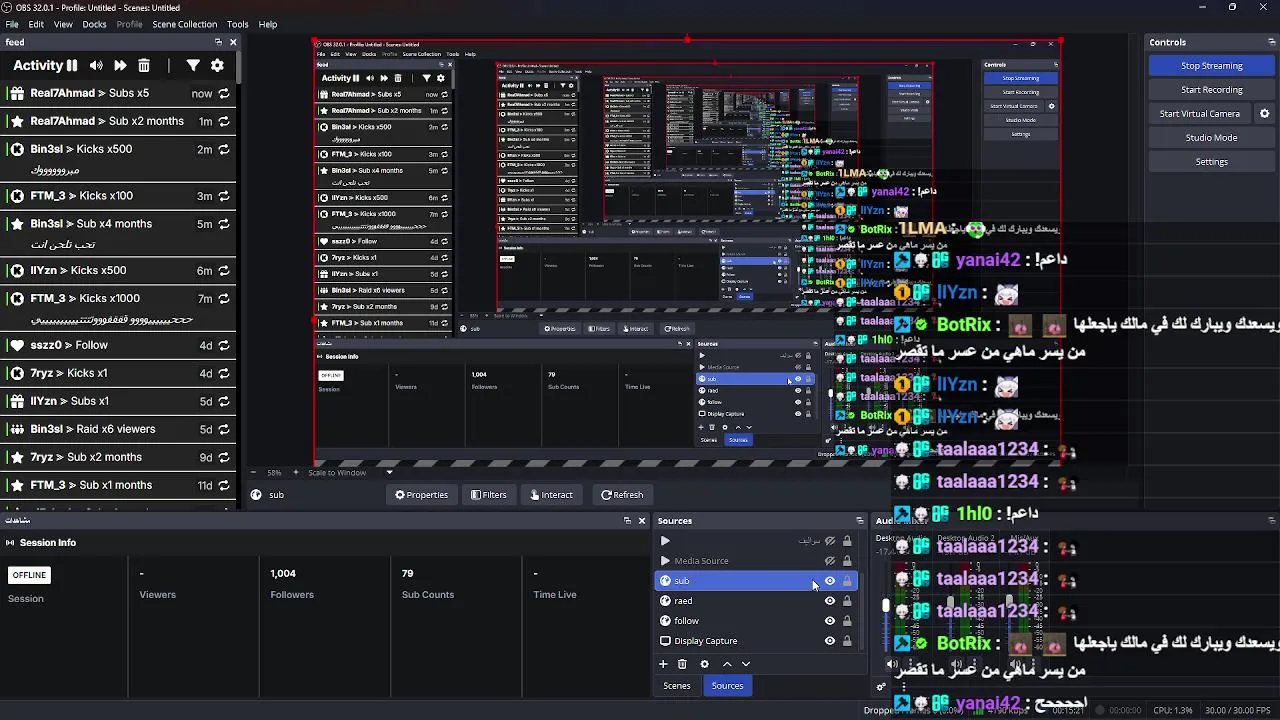Replay the Bin3sl Kicks x500 alert
Viewport: 1280px width, 720px height.
pos(224,149)
